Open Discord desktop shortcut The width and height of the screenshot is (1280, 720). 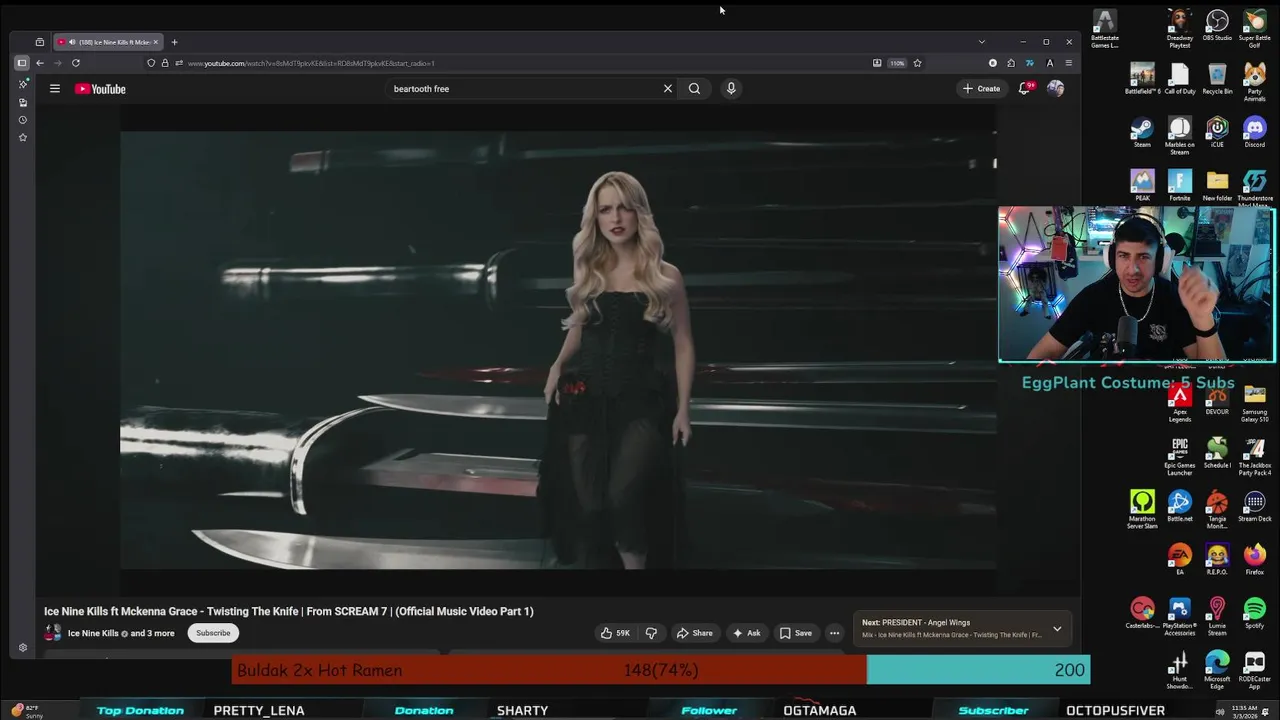[x=1255, y=133]
